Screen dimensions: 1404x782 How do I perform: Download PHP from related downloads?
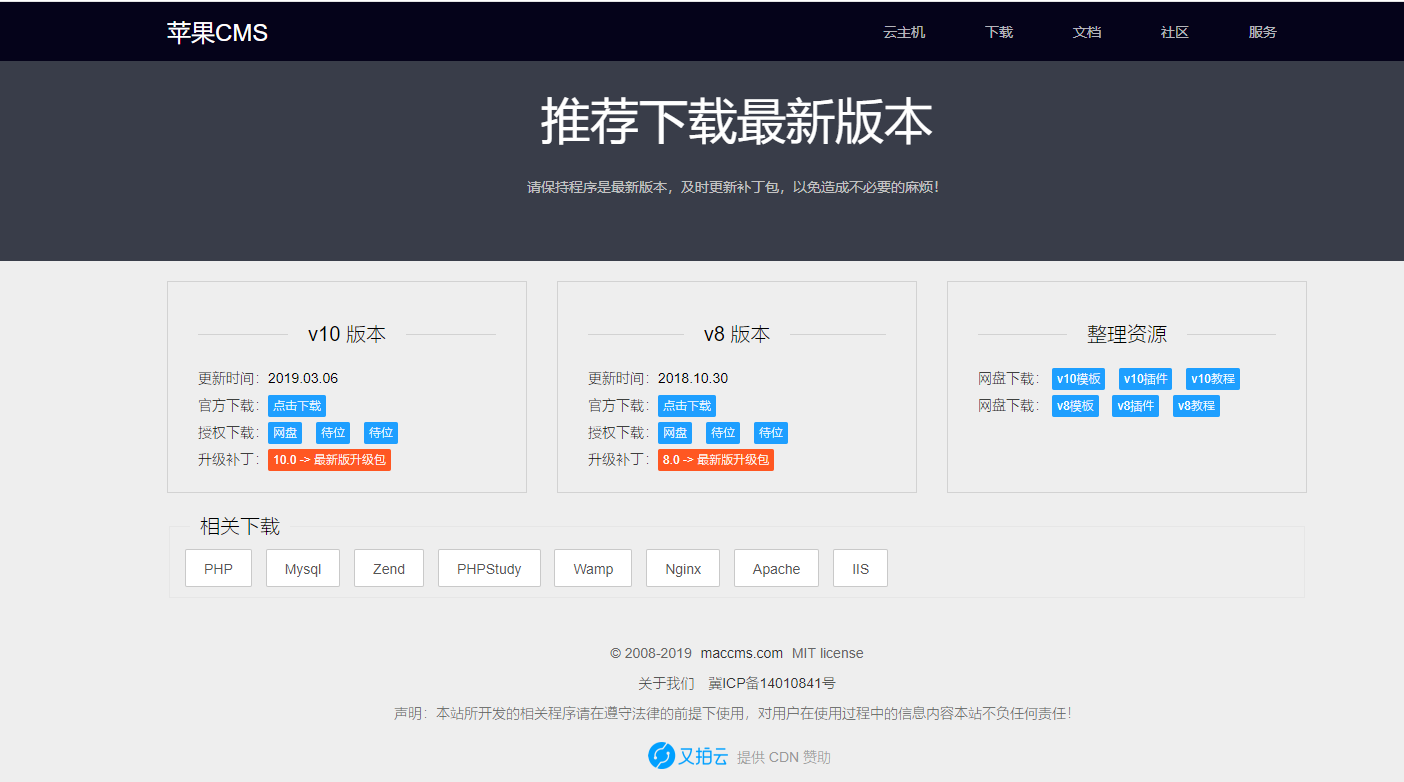(x=218, y=568)
